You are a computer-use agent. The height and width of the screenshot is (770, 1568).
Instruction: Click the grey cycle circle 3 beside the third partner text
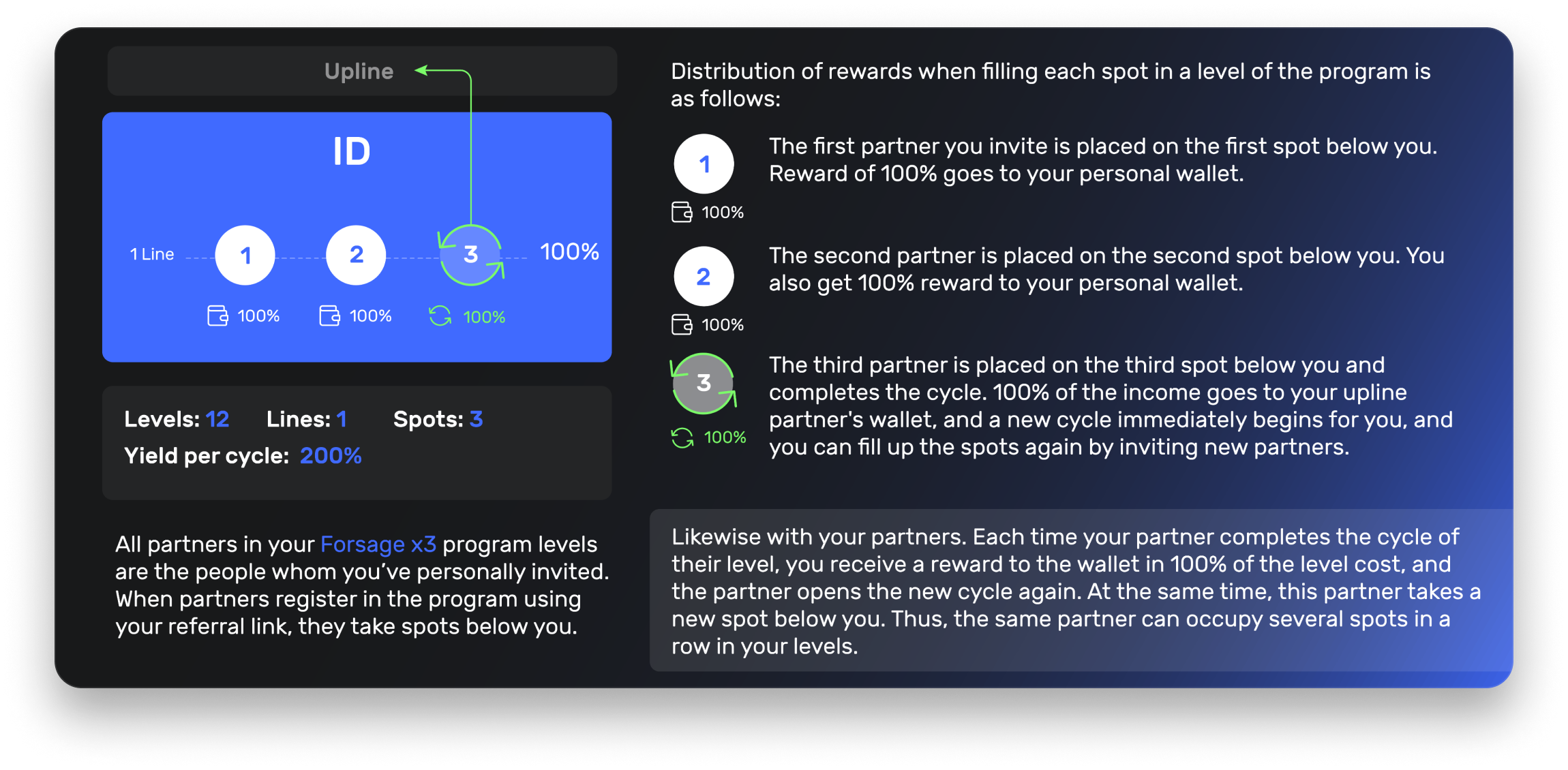point(704,384)
